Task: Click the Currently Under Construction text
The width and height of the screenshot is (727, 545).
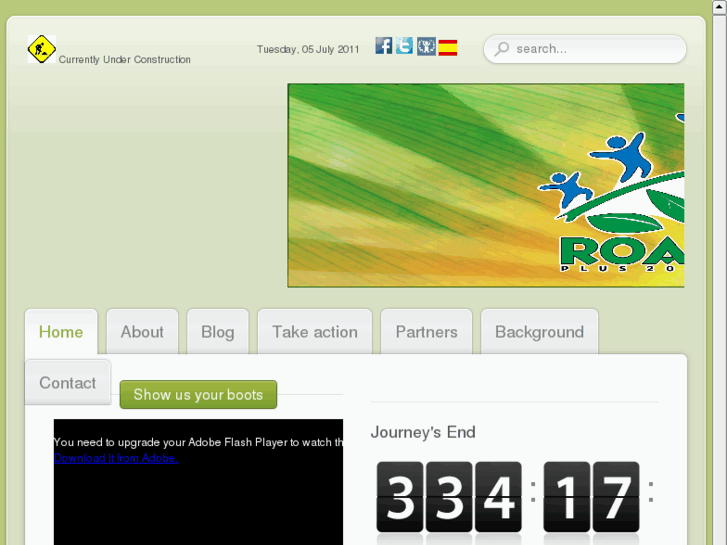Action: [125, 59]
